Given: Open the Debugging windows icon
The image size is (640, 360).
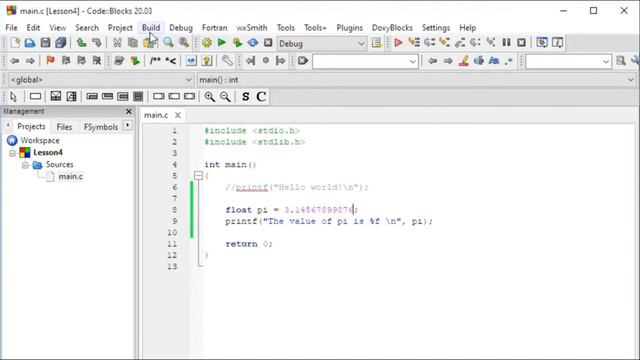Looking at the screenshot, I should [x=542, y=43].
